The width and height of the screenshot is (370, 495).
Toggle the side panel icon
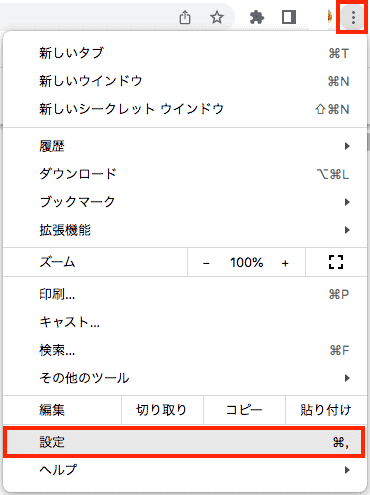[289, 17]
